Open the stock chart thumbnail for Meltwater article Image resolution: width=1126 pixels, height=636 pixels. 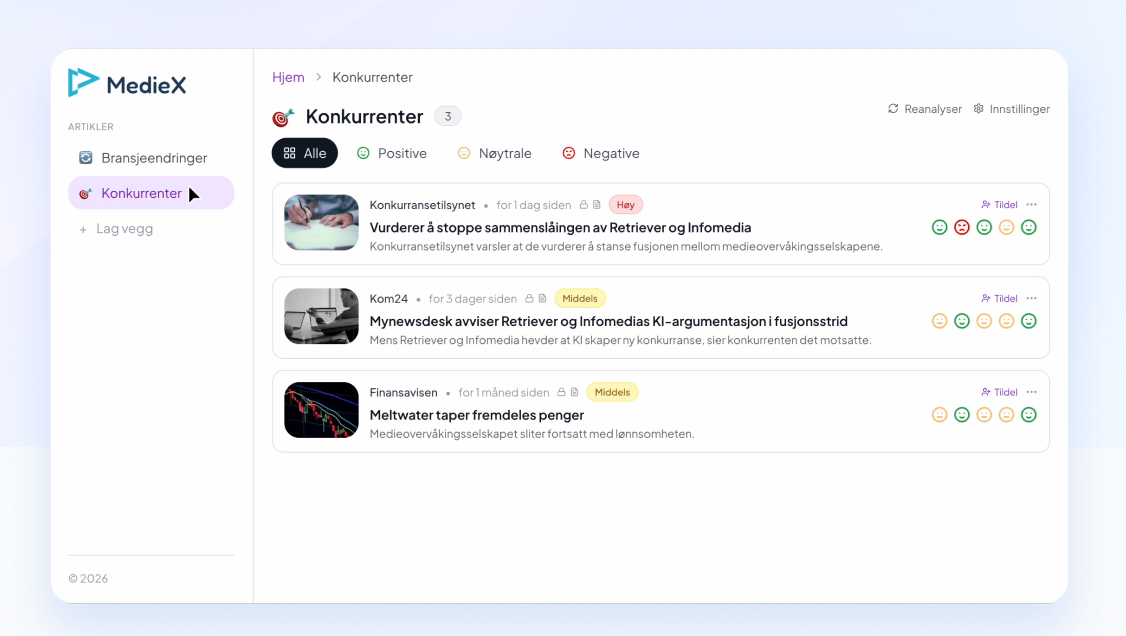tap(321, 410)
